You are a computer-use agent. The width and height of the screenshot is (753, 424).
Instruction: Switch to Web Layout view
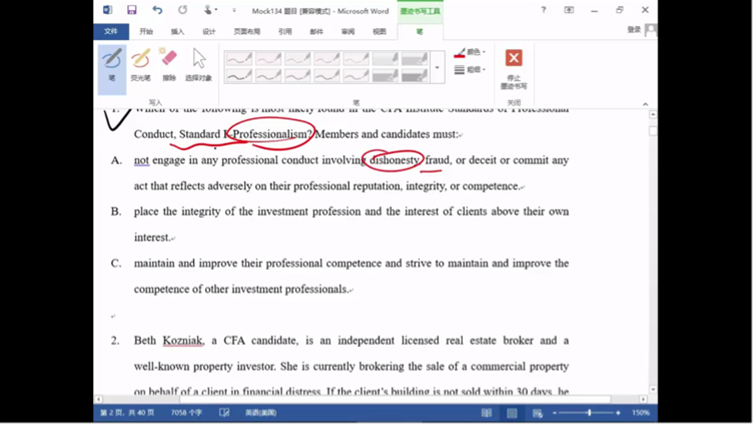(x=537, y=413)
